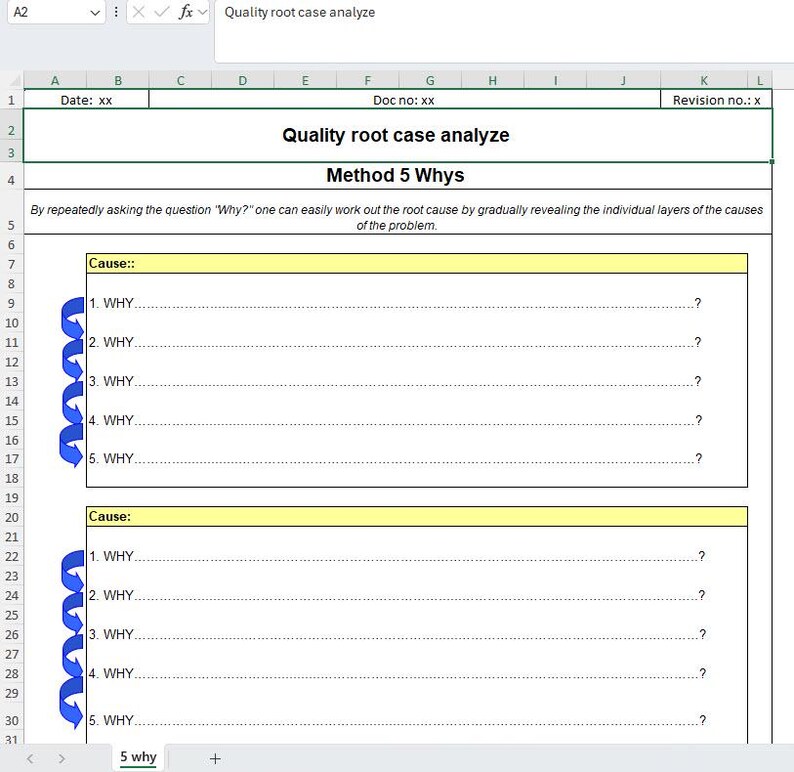The image size is (794, 772).
Task: Select row 7 header
Action: [x=11, y=264]
